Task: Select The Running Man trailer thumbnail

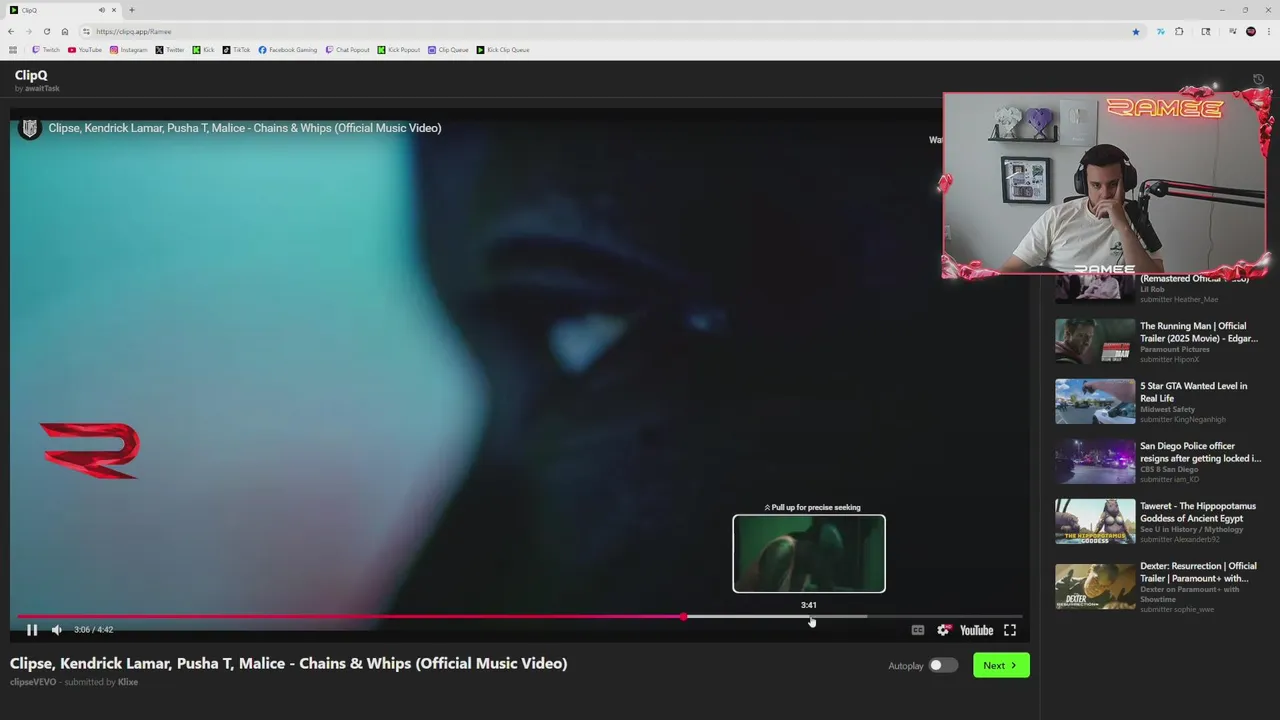Action: 1095,341
